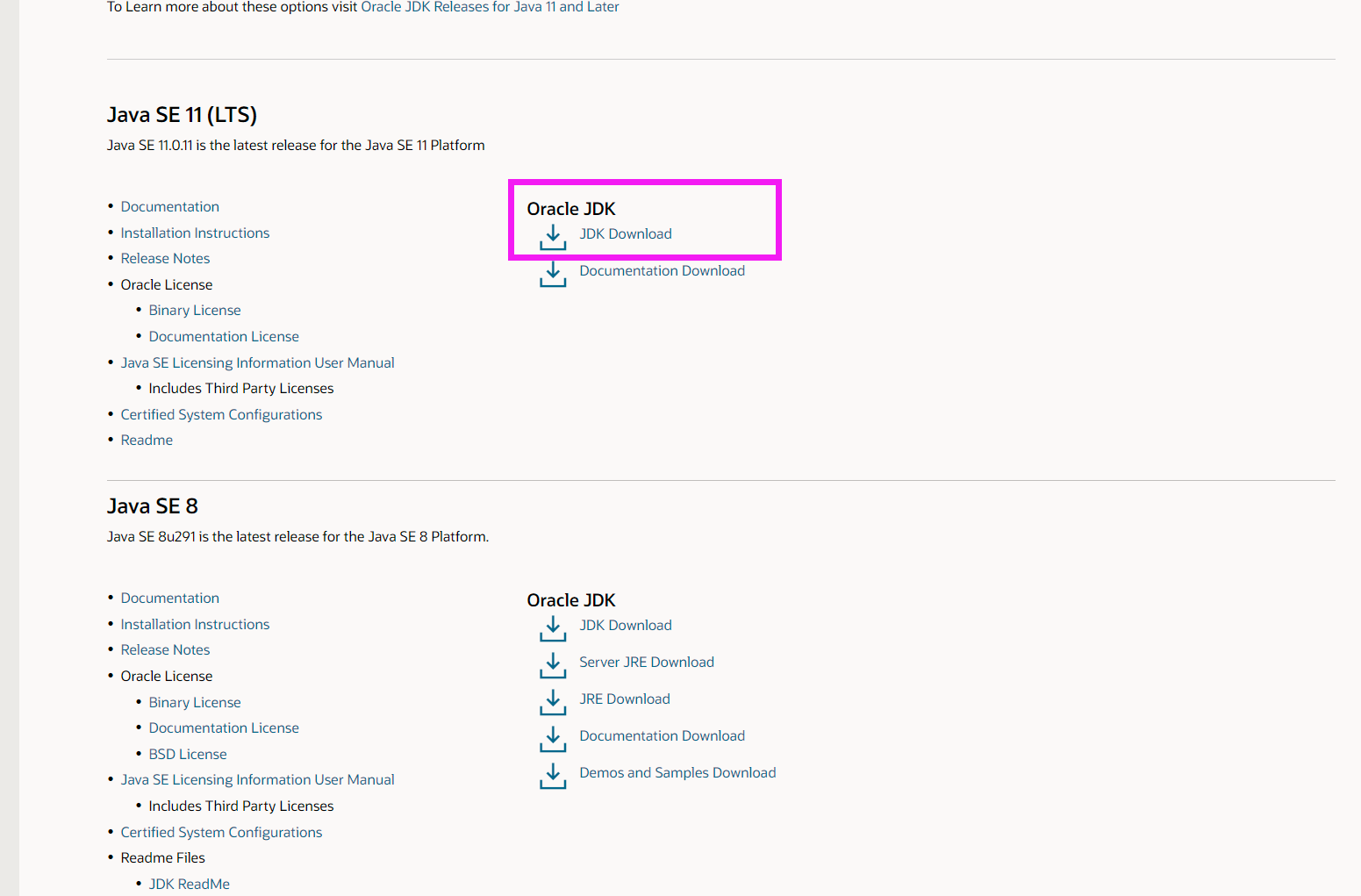
Task: Open the Java SE 11 Readme link
Action: click(147, 440)
